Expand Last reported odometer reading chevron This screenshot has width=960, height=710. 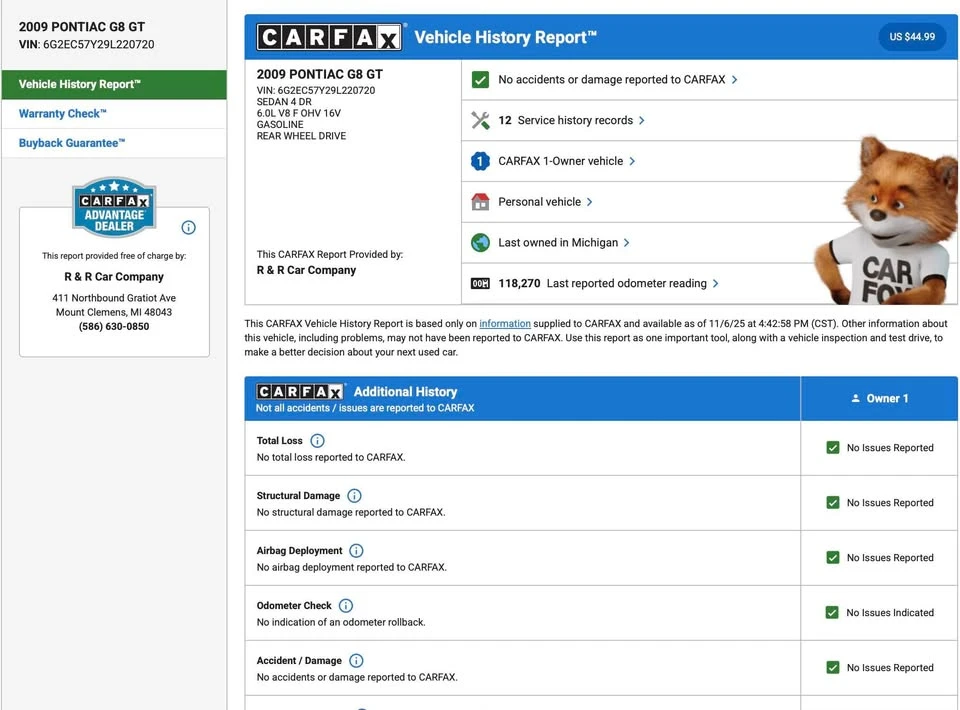tap(716, 283)
